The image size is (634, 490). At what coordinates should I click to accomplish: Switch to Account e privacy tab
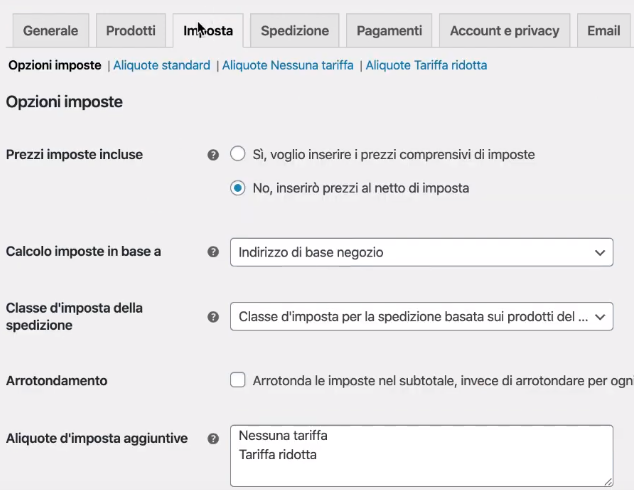tap(505, 31)
